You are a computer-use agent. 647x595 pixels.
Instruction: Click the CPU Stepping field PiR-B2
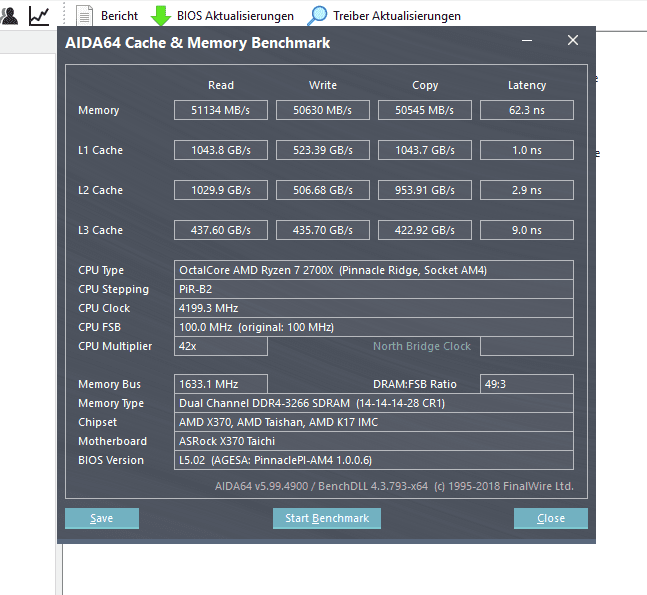(374, 289)
